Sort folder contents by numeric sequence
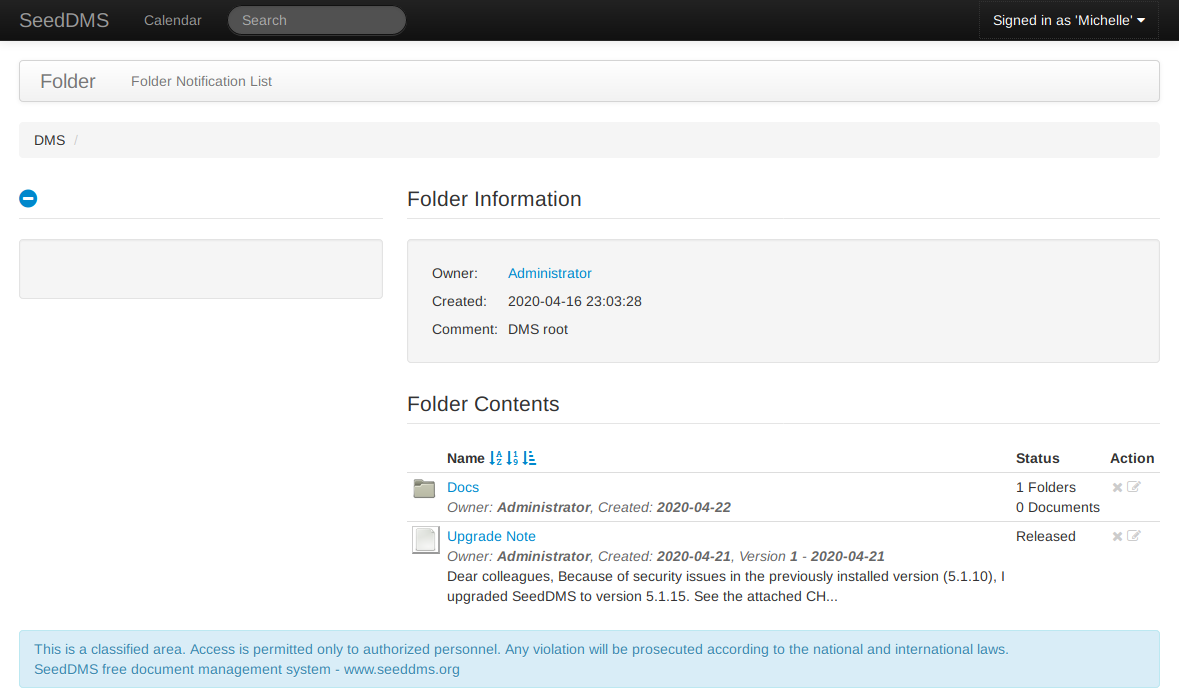 (x=512, y=459)
